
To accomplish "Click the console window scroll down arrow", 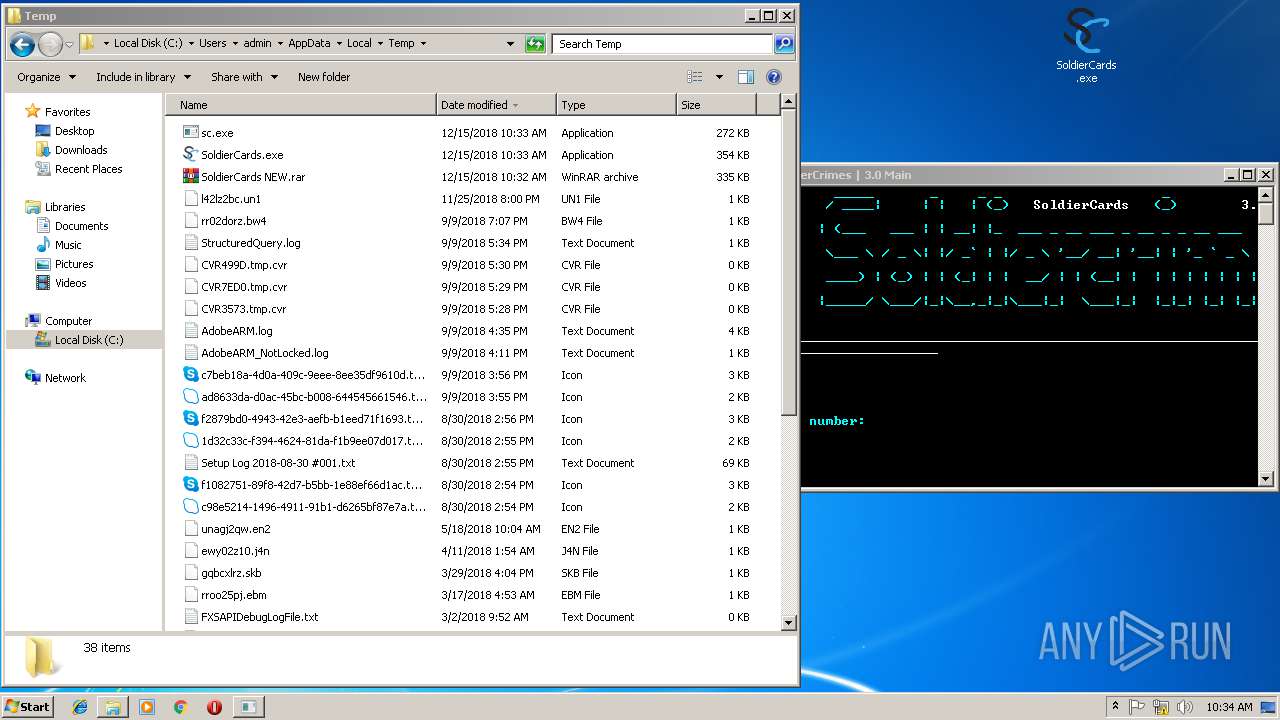I will coord(1265,479).
